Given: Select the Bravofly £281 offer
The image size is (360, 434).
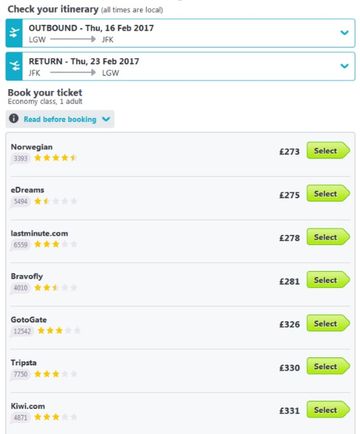Looking at the screenshot, I should [328, 280].
